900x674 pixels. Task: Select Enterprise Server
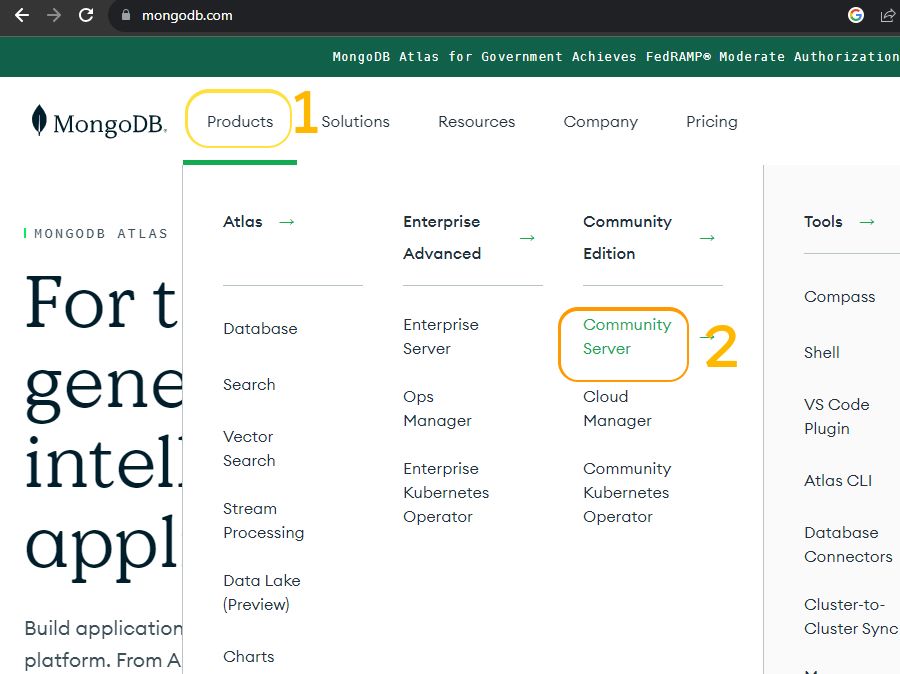point(441,336)
